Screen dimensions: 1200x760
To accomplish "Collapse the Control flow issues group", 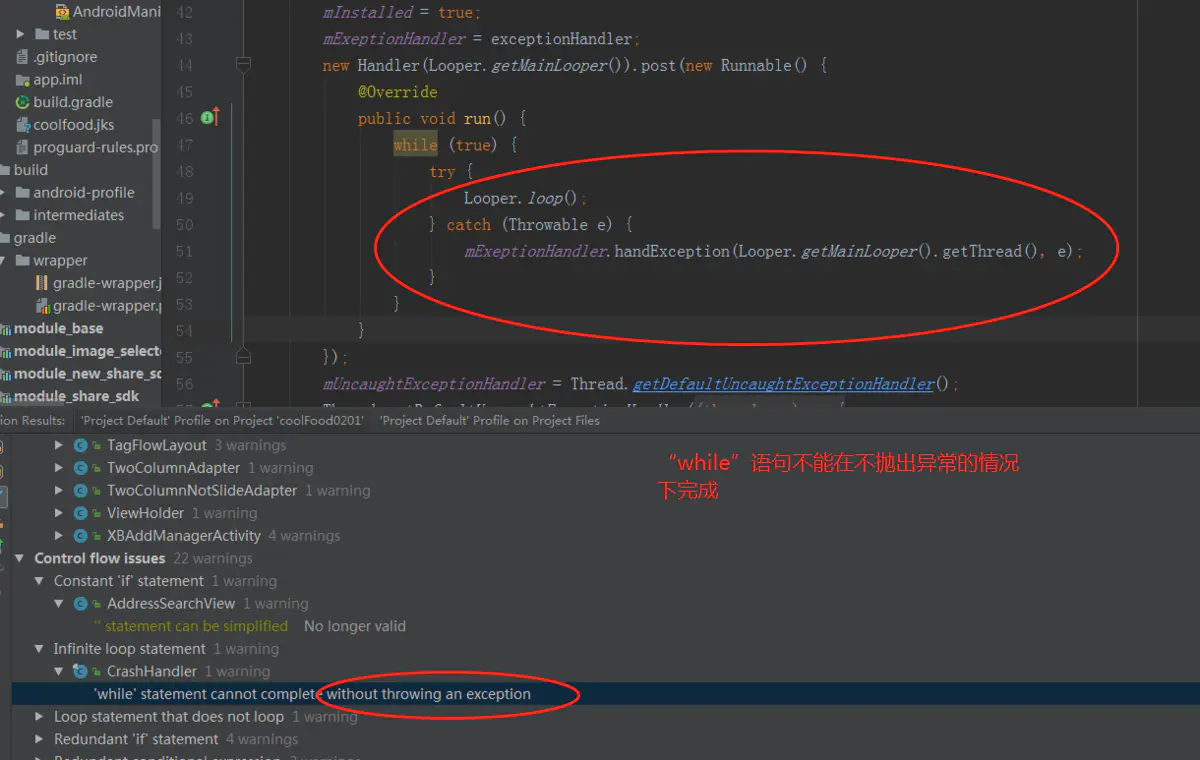I will [x=20, y=558].
